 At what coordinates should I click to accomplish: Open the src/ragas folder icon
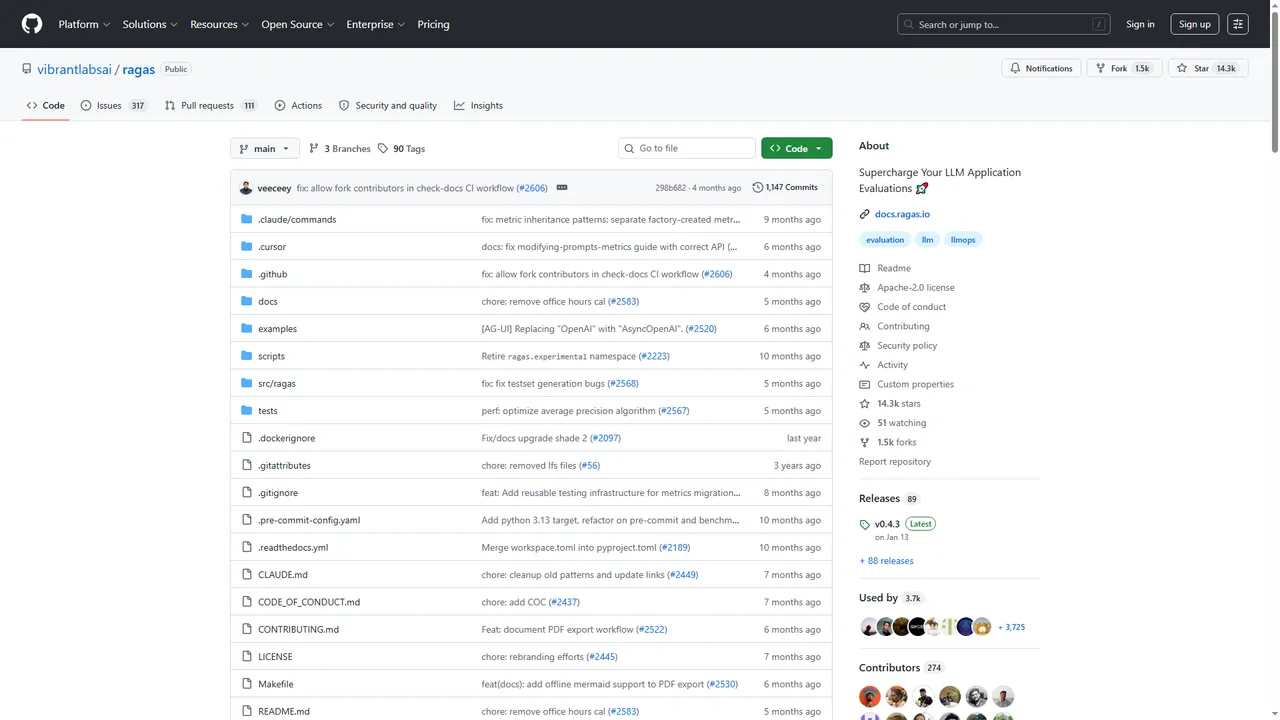coord(247,383)
